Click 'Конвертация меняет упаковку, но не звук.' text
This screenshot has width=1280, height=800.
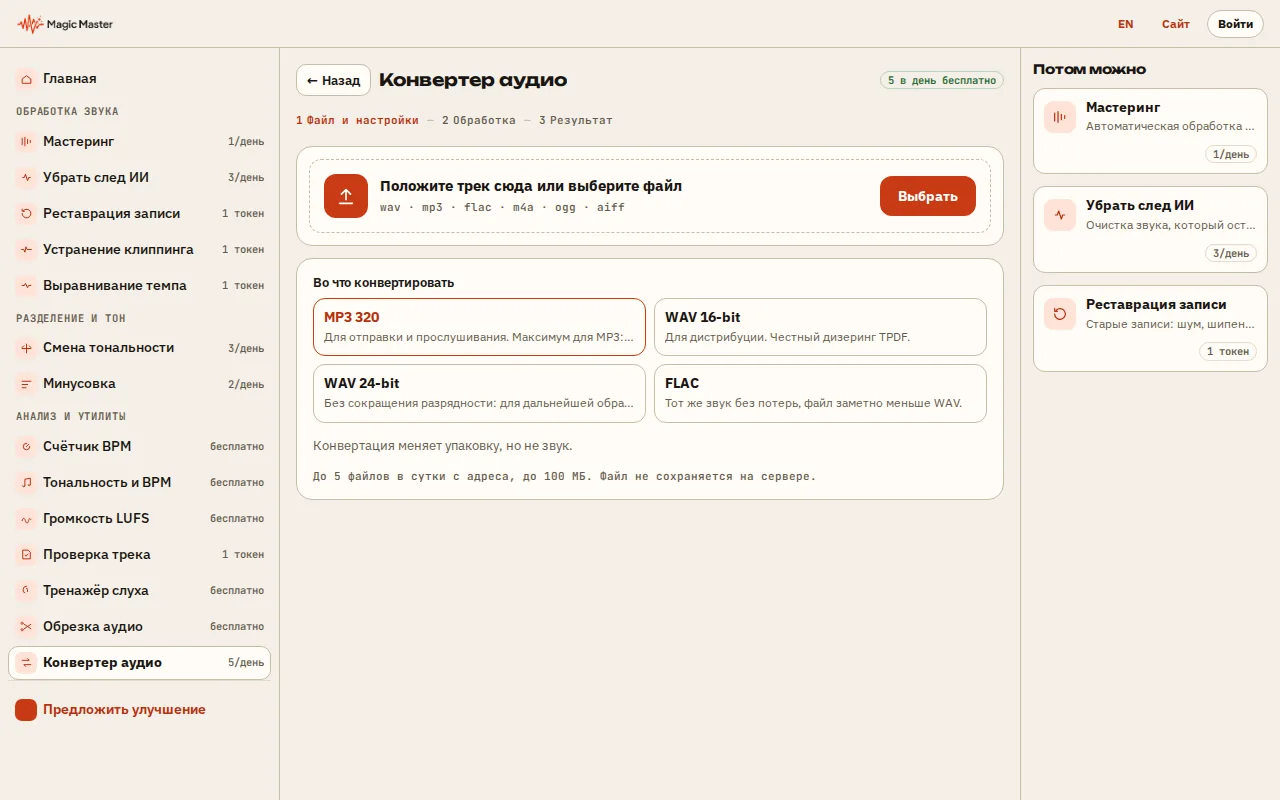pos(443,446)
